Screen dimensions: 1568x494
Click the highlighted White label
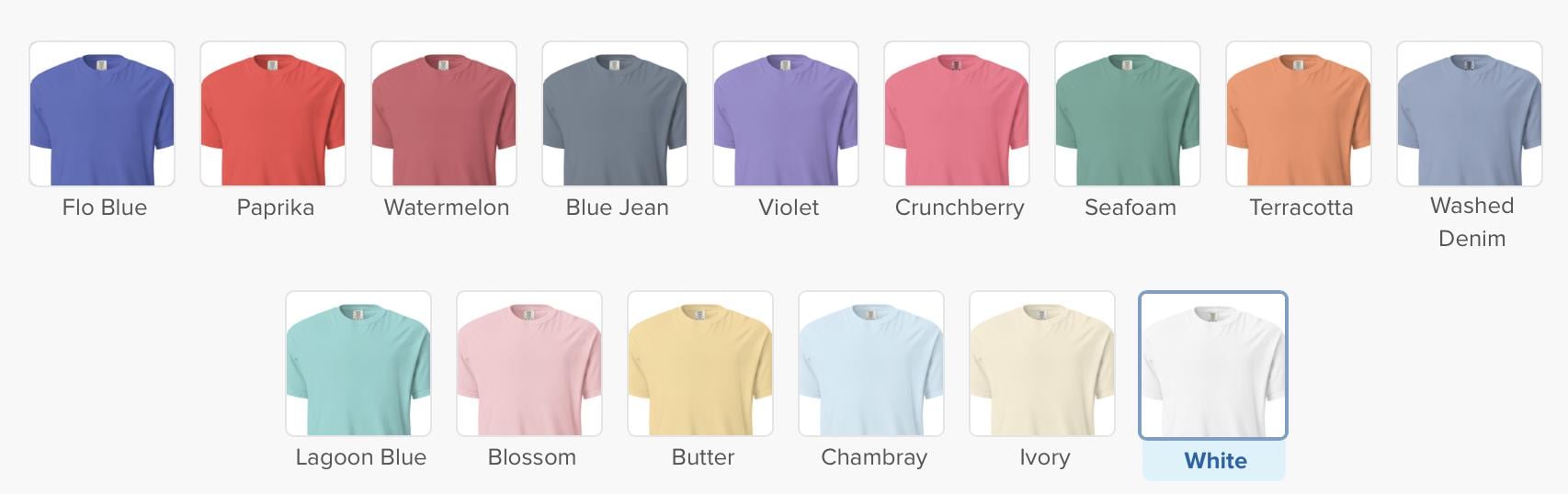coord(1215,461)
